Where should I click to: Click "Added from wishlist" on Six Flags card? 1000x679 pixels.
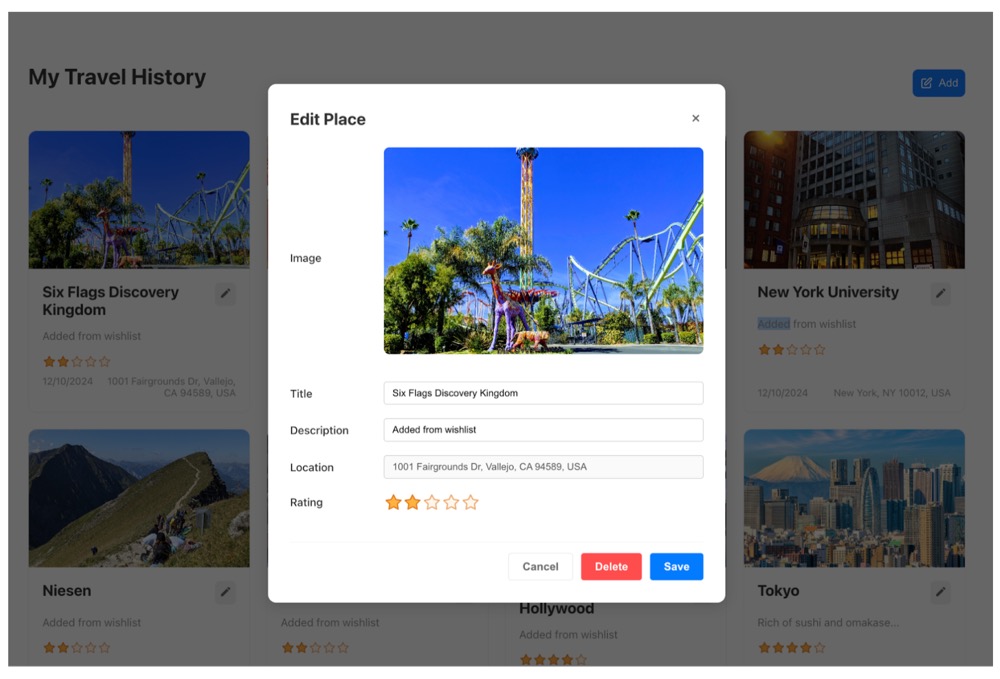(92, 336)
